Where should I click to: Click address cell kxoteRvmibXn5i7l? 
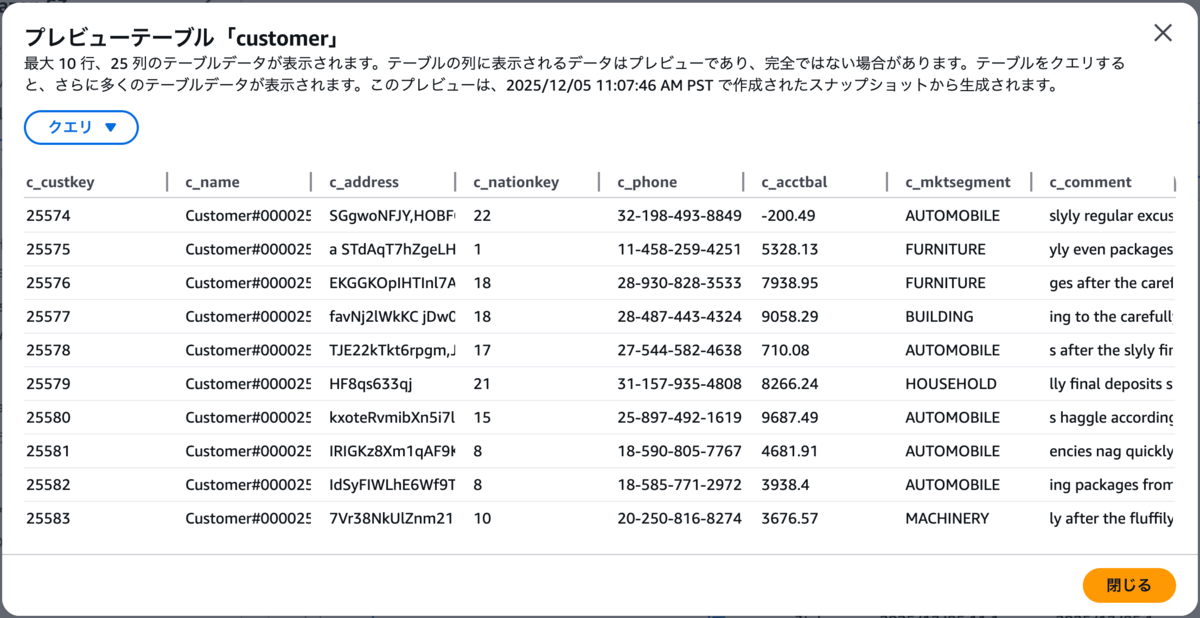click(392, 417)
